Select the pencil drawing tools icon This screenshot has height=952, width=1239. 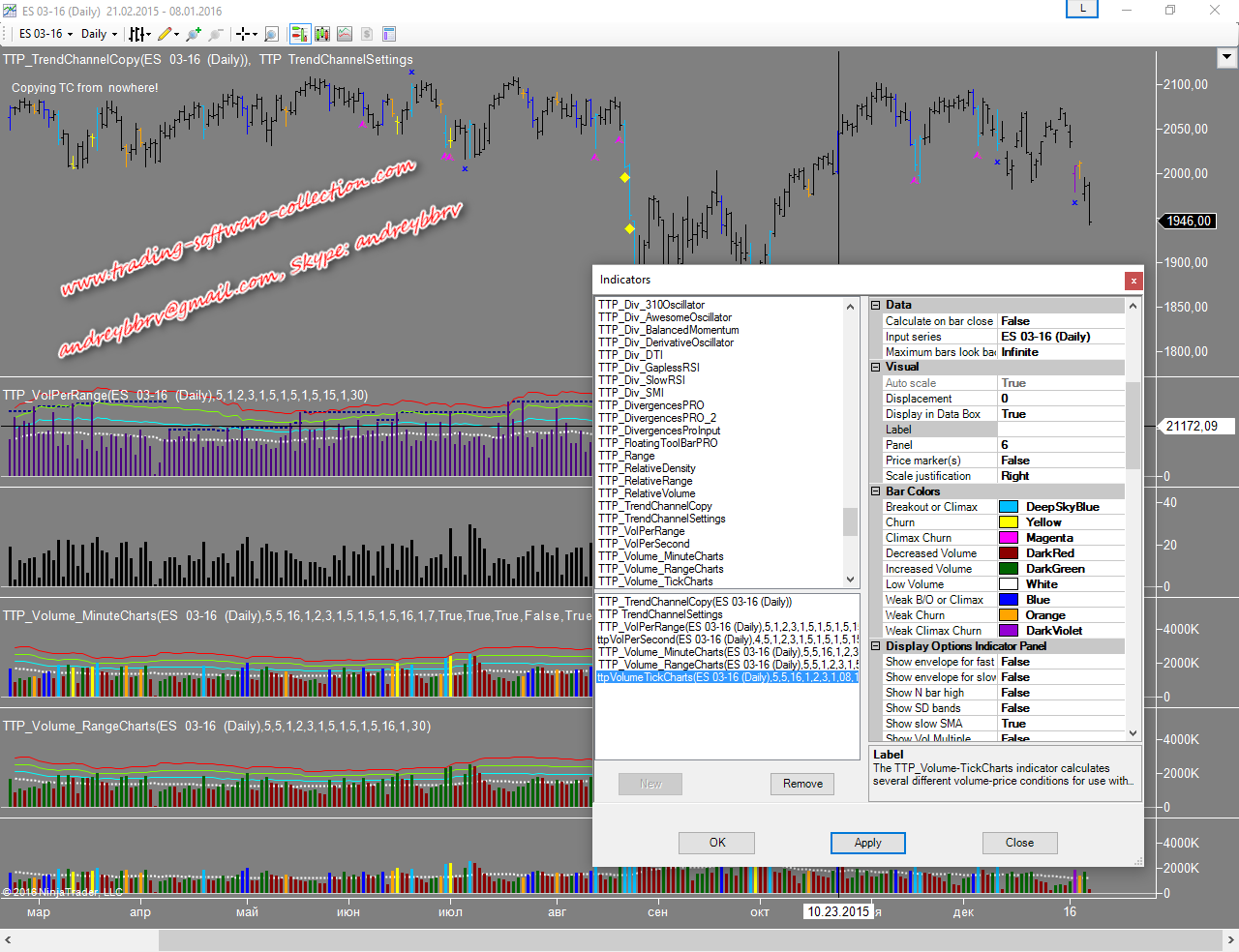pos(165,34)
